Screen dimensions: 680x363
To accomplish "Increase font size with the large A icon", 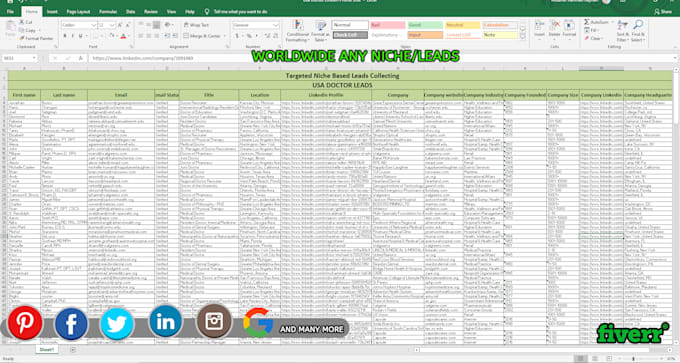I will click(120, 25).
